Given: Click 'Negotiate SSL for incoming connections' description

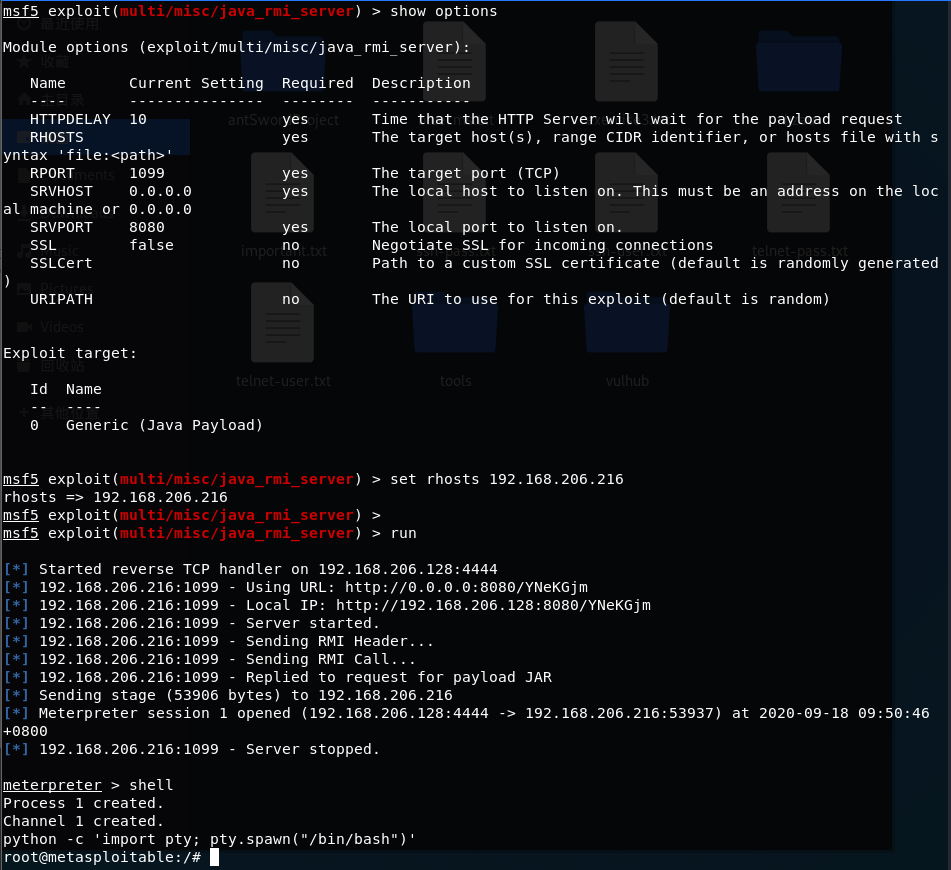Looking at the screenshot, I should (x=542, y=245).
